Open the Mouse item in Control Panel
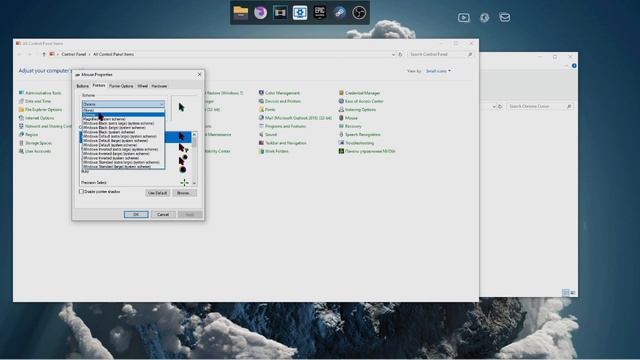640x360 pixels. pyautogui.click(x=348, y=118)
